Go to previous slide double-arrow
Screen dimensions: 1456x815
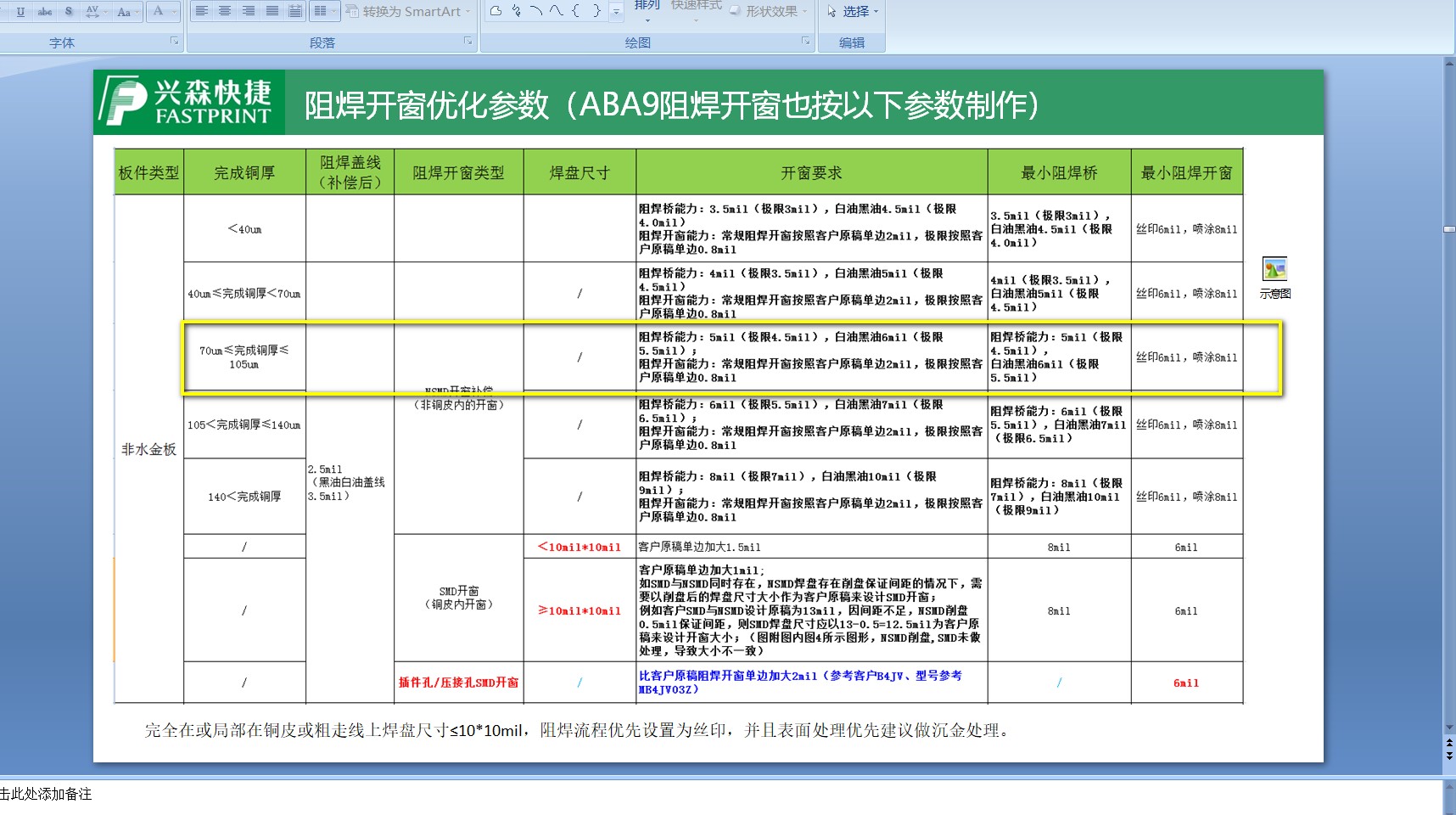click(x=1449, y=743)
